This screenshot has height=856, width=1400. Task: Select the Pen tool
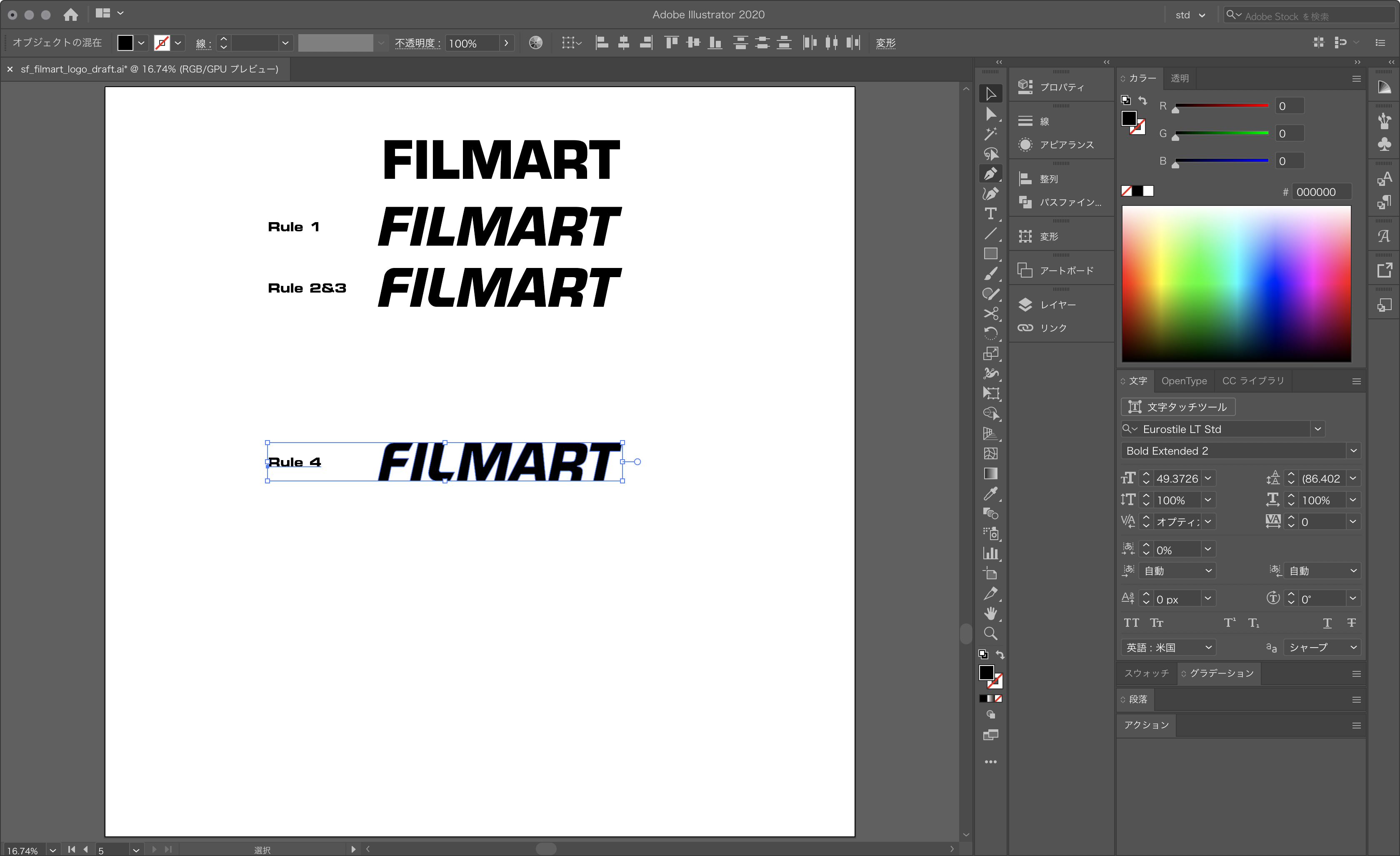pyautogui.click(x=990, y=173)
